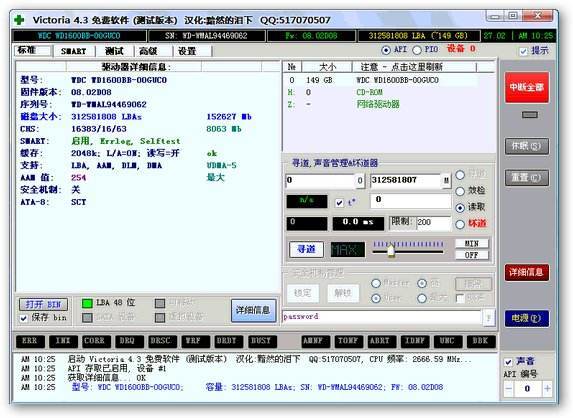Open the SMART tab
This screenshot has height=418, width=573.
click(x=73, y=51)
